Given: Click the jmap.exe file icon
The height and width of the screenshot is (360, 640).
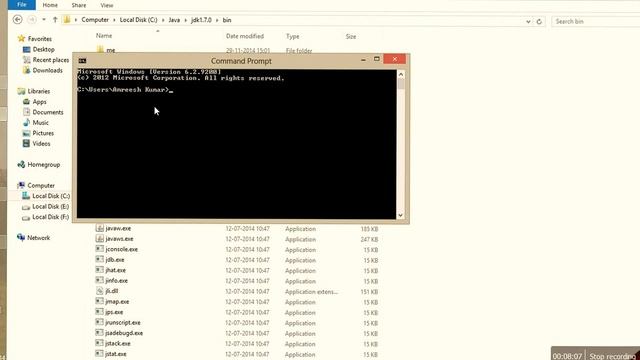Looking at the screenshot, I should pyautogui.click(x=99, y=301).
